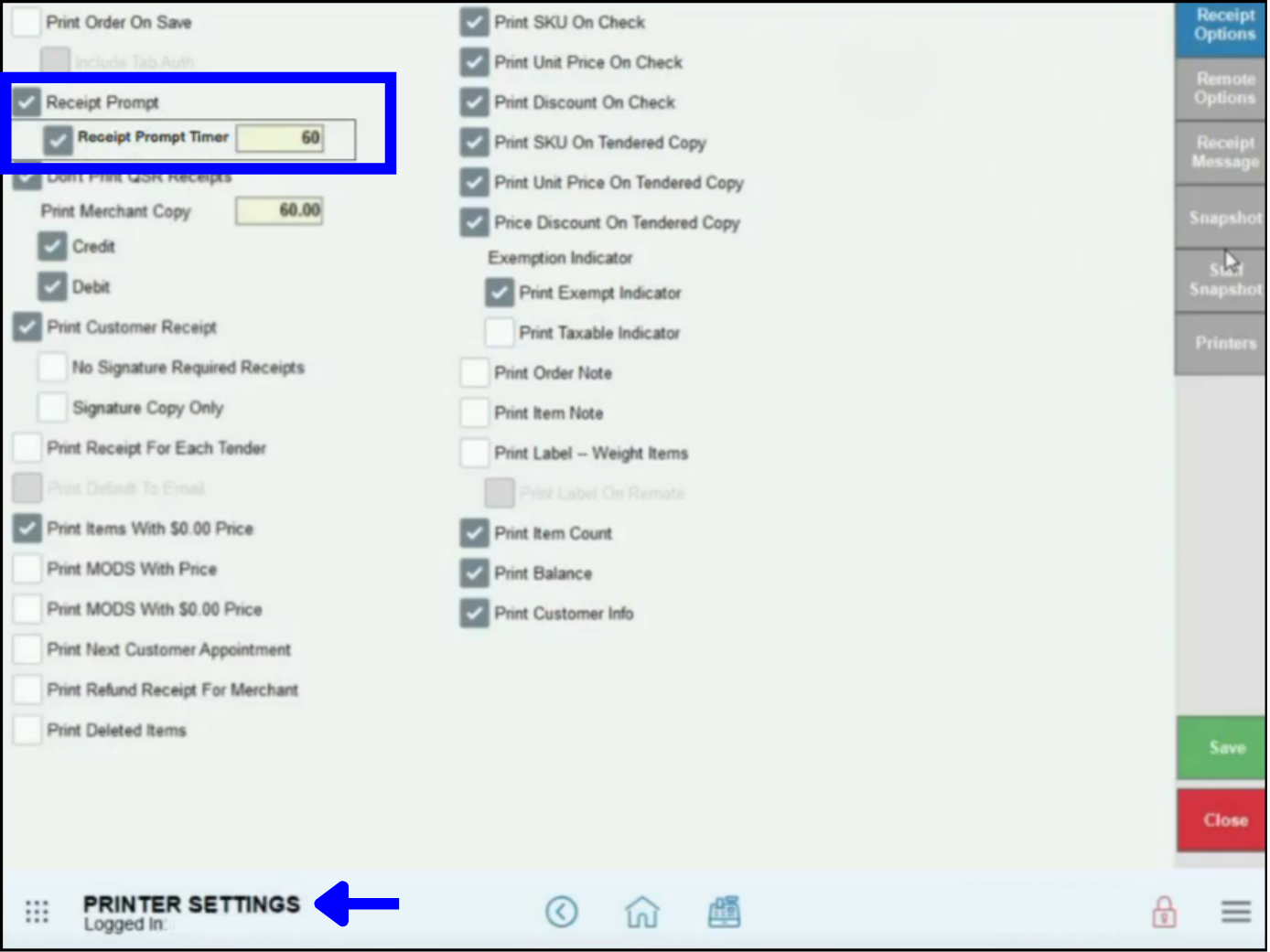Enable Print Taxable Indicator
This screenshot has height=952, width=1270.
(x=500, y=333)
